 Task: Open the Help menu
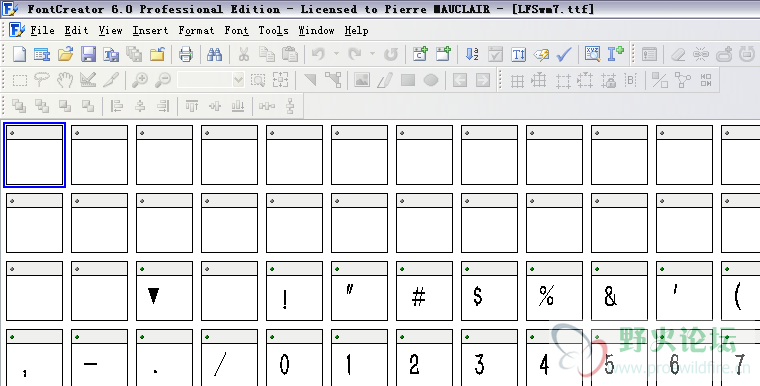(356, 31)
